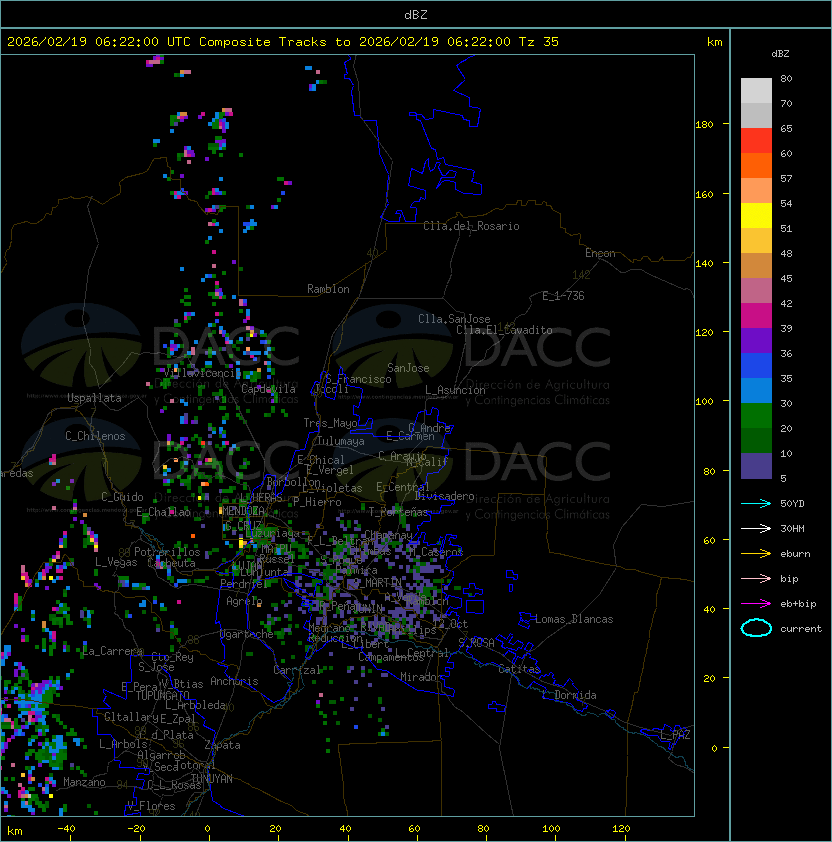This screenshot has height=842, width=832.
Task: Pick the magenta swatch between 42 and 39
Action: pyautogui.click(x=756, y=316)
